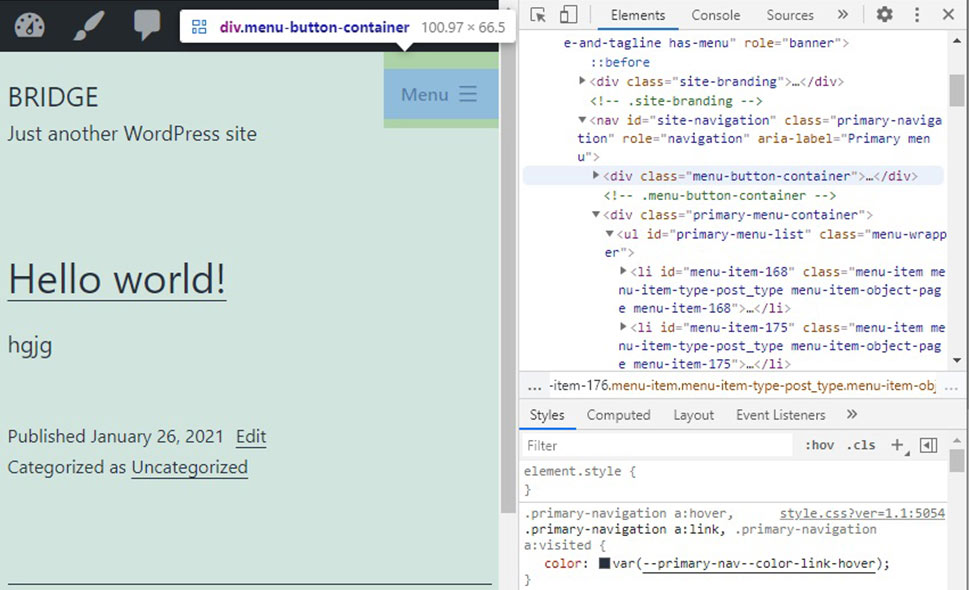The height and width of the screenshot is (590, 969).
Task: Open DevTools three-dot options menu
Action: pyautogui.click(x=916, y=14)
